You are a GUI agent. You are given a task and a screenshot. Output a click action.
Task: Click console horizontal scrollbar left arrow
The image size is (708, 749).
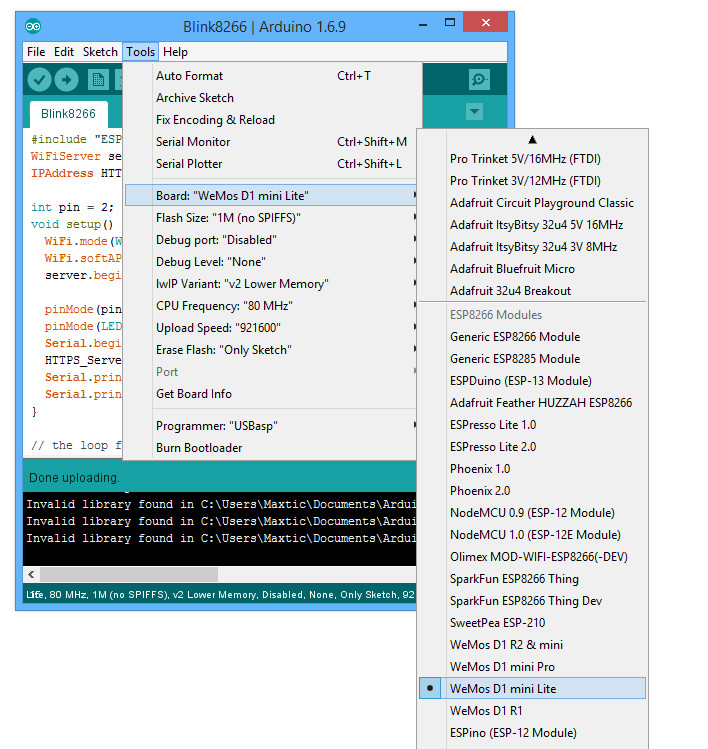[x=31, y=574]
